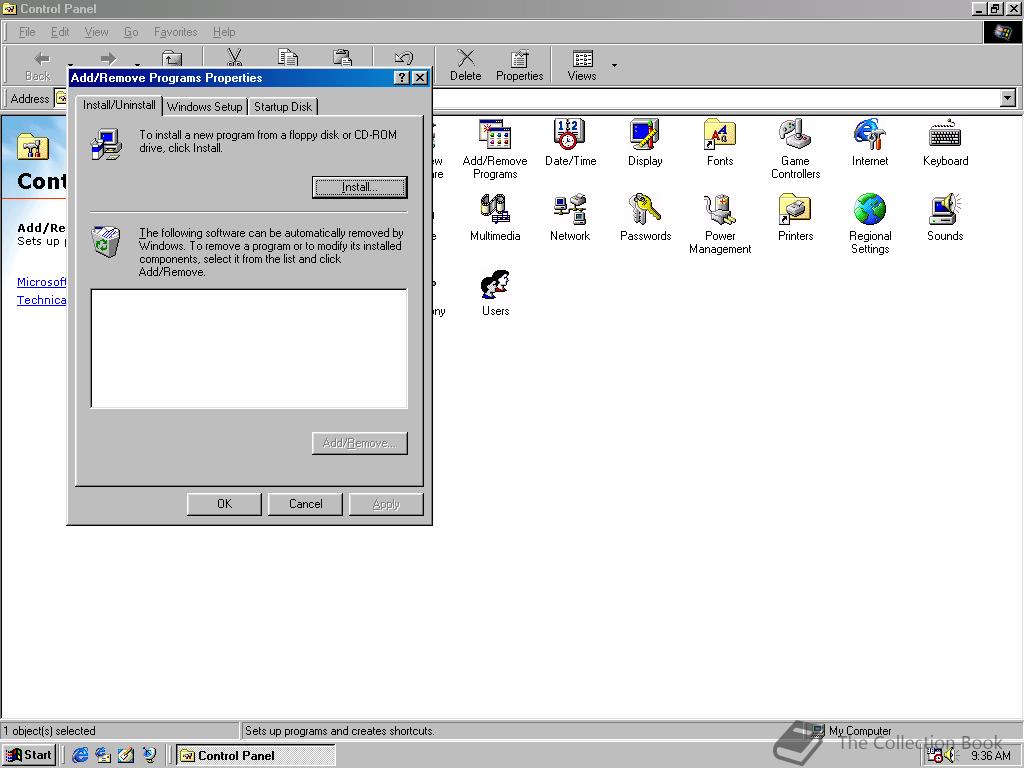Click the Install... button
1024x768 pixels.
[359, 187]
